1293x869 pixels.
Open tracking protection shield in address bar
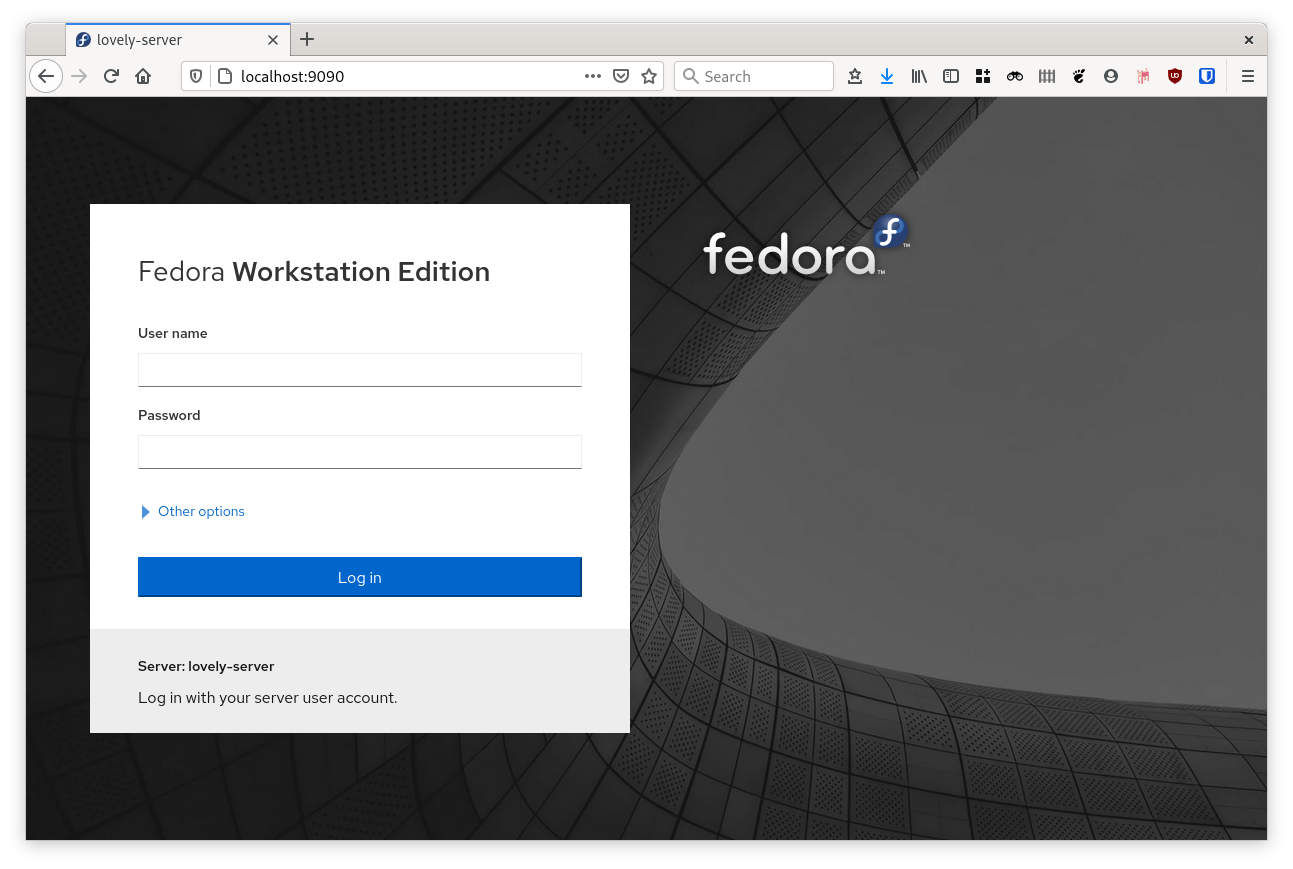196,76
